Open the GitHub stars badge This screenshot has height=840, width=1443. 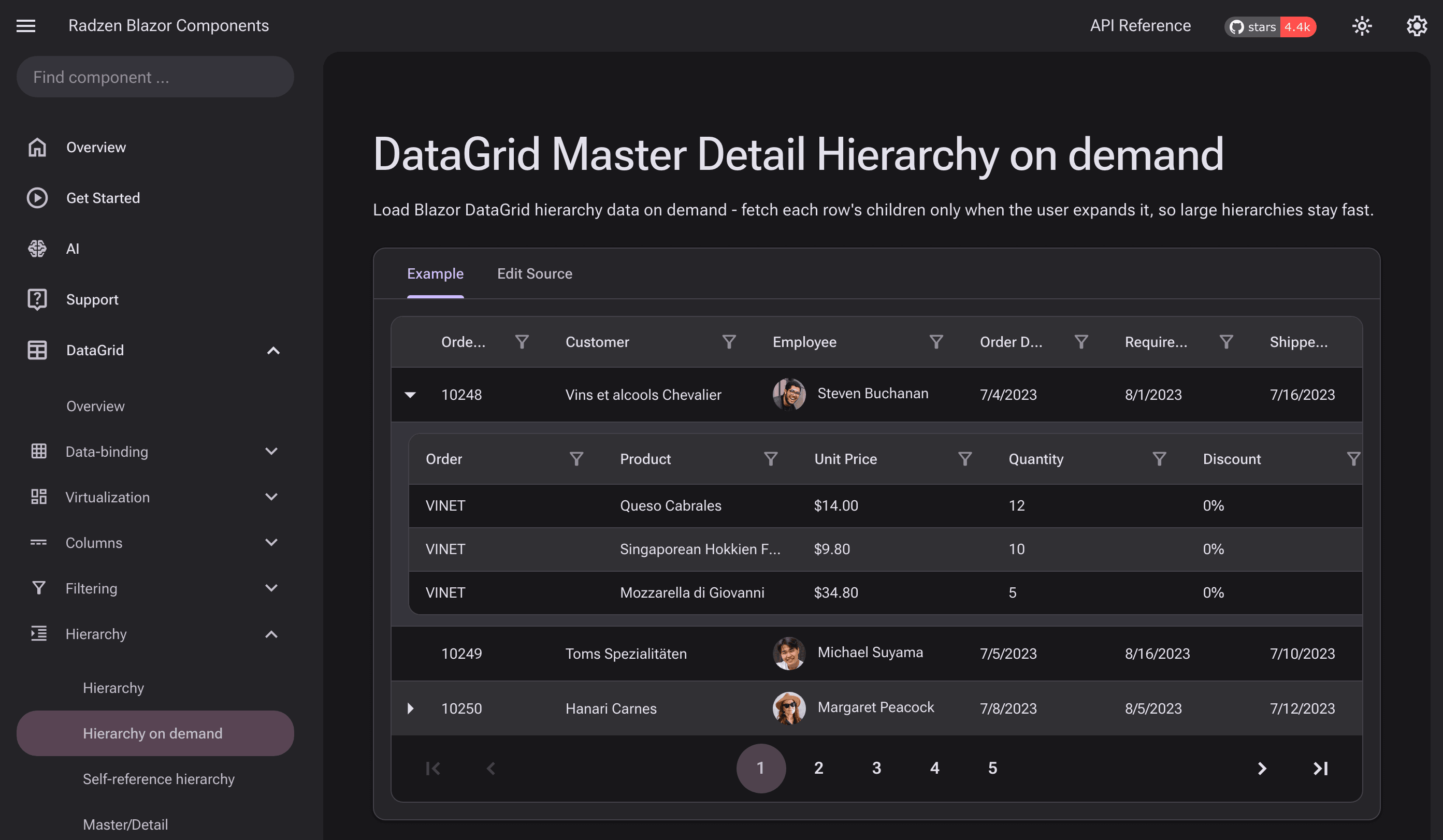coord(1270,26)
